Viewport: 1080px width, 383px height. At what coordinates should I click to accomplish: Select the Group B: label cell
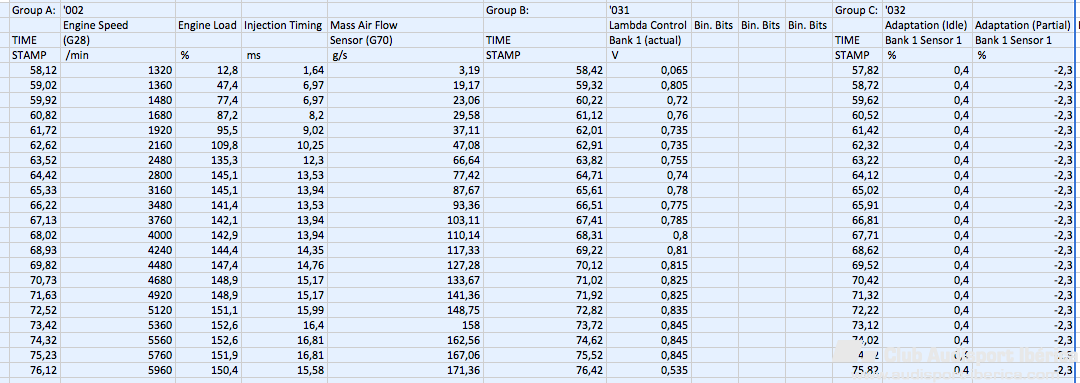545,10
